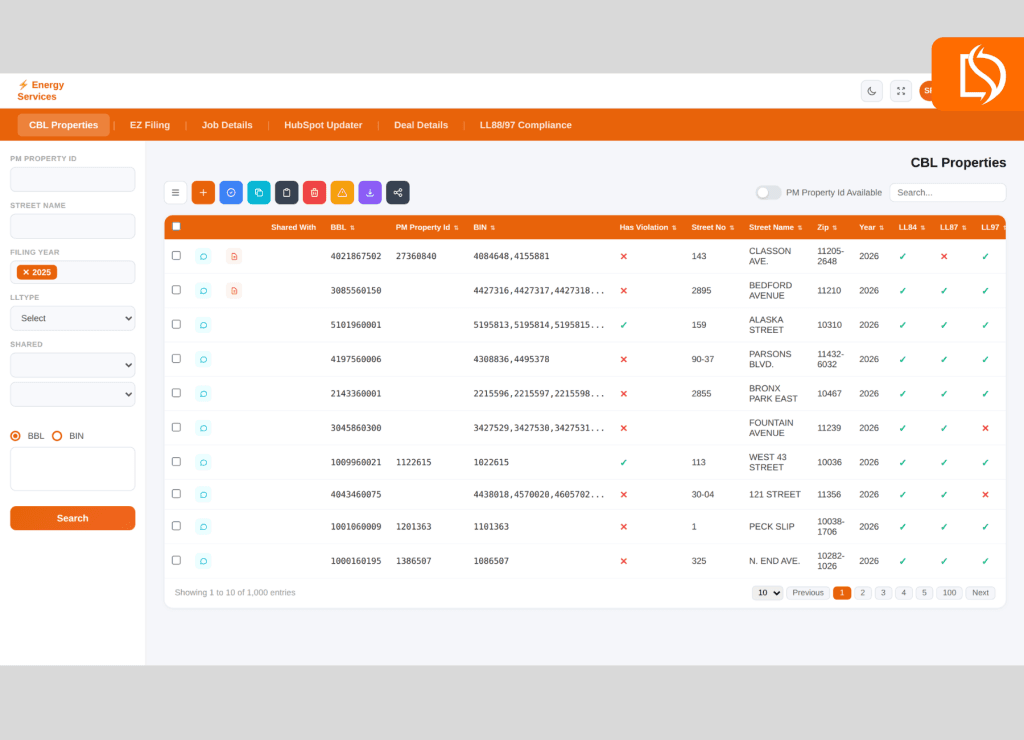
Task: Click the fullscreen expand icon
Action: click(901, 91)
